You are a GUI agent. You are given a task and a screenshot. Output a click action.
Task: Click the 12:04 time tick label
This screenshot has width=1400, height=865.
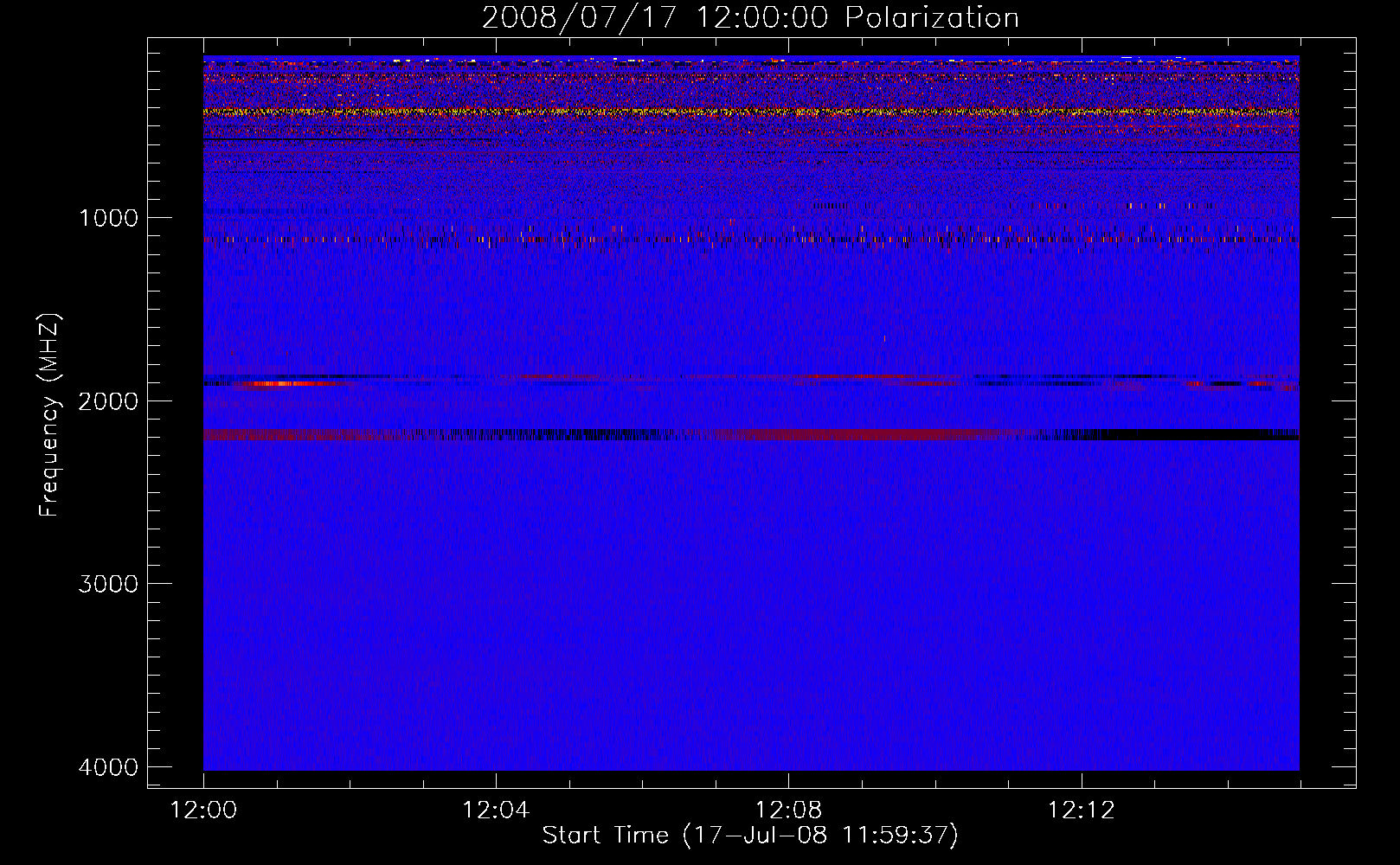tap(496, 811)
